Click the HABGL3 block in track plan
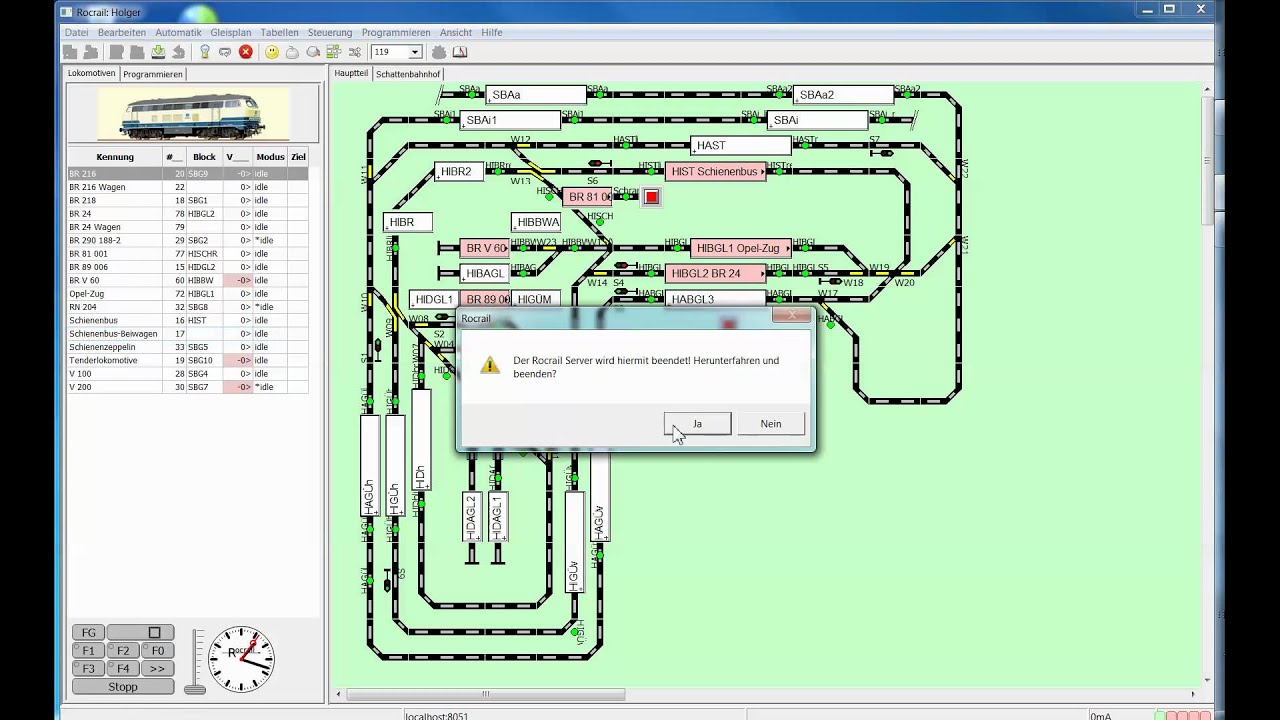This screenshot has width=1280, height=720. click(715, 299)
